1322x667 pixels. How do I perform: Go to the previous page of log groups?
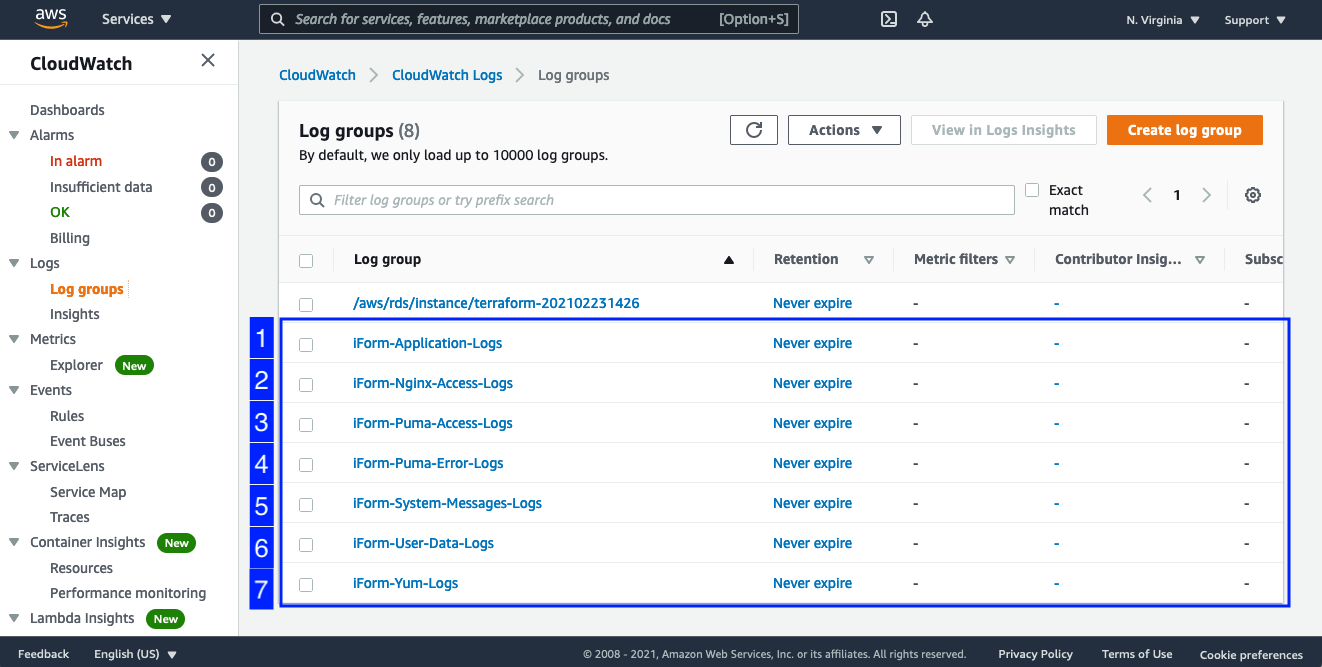pyautogui.click(x=1148, y=196)
